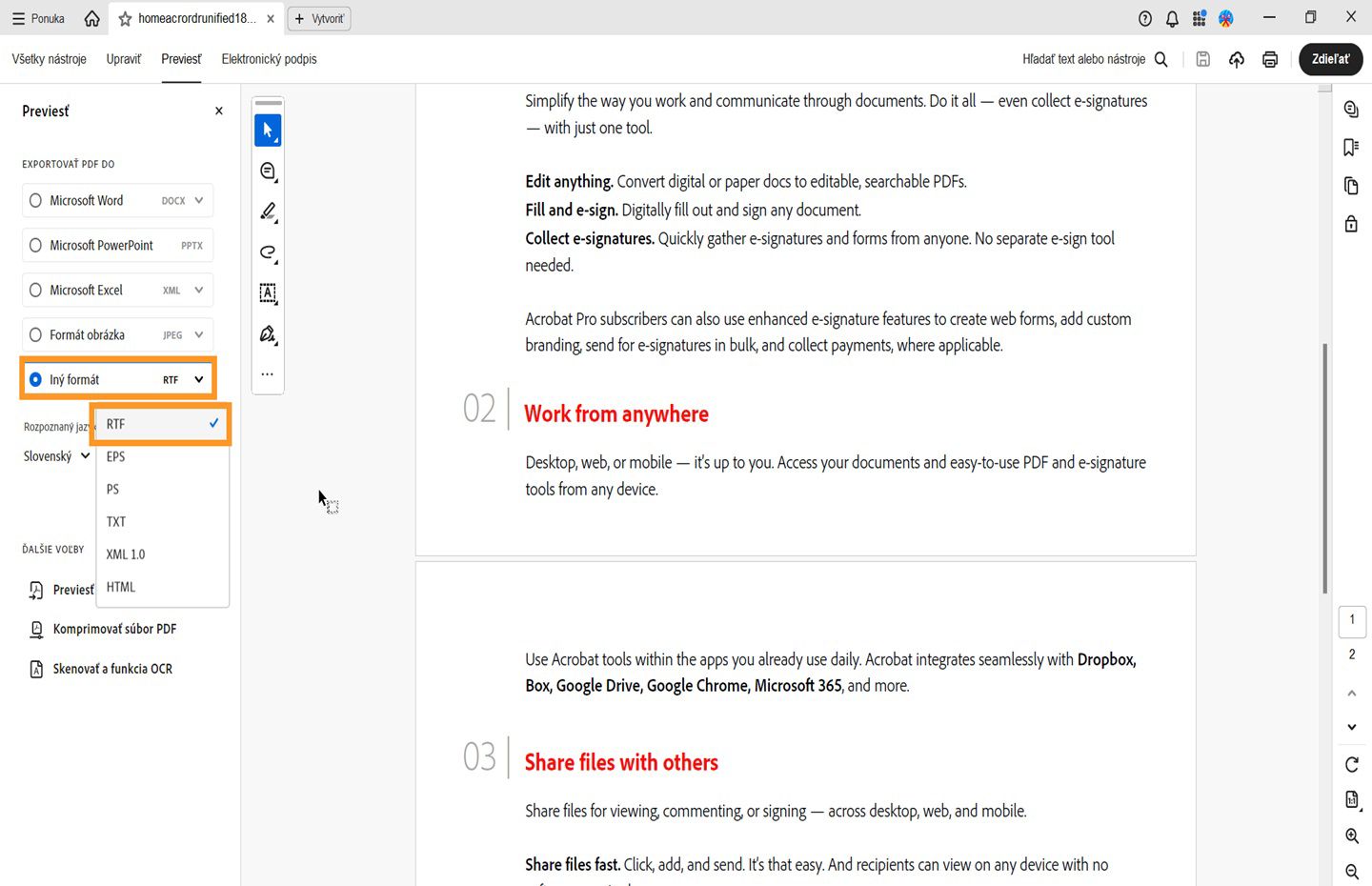Choose RTF in the format list
Screen dimensions: 1372x886
coord(162,424)
